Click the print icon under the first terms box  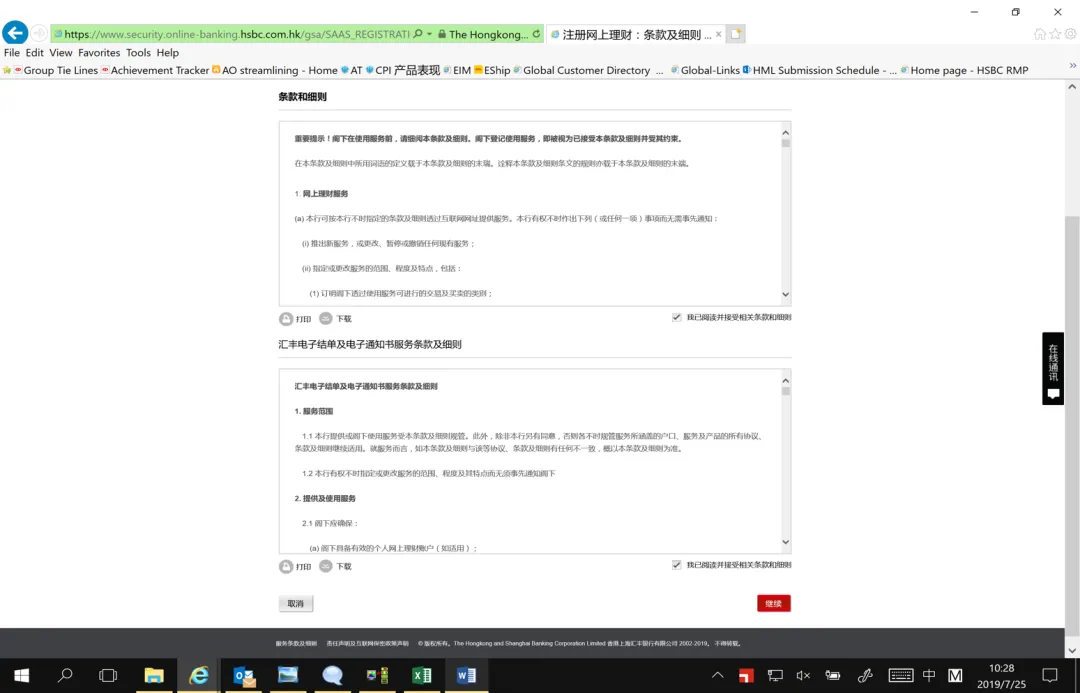[286, 319]
